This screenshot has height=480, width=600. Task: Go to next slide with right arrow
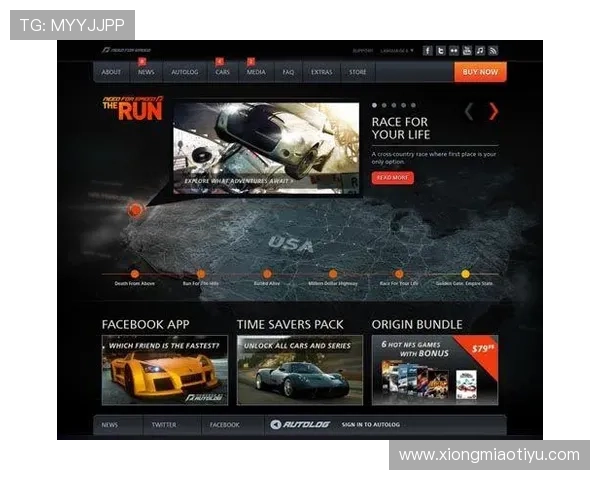pyautogui.click(x=493, y=112)
